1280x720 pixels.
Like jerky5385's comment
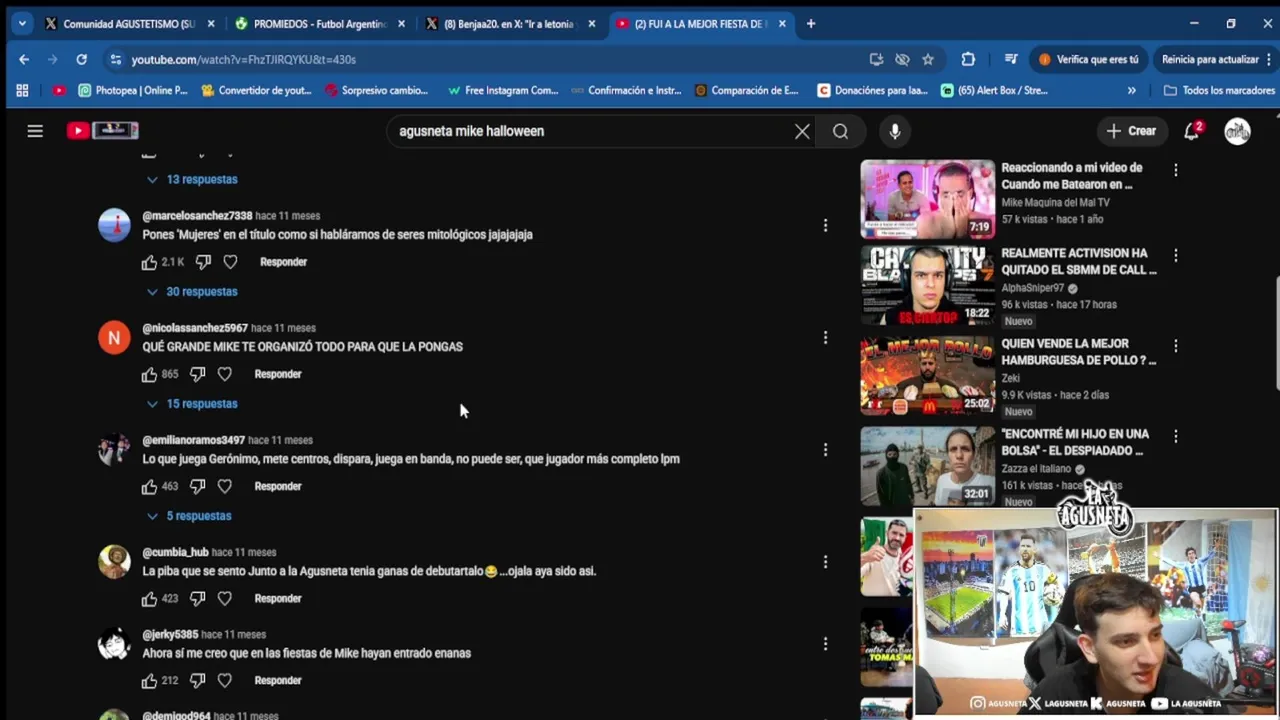(x=149, y=680)
